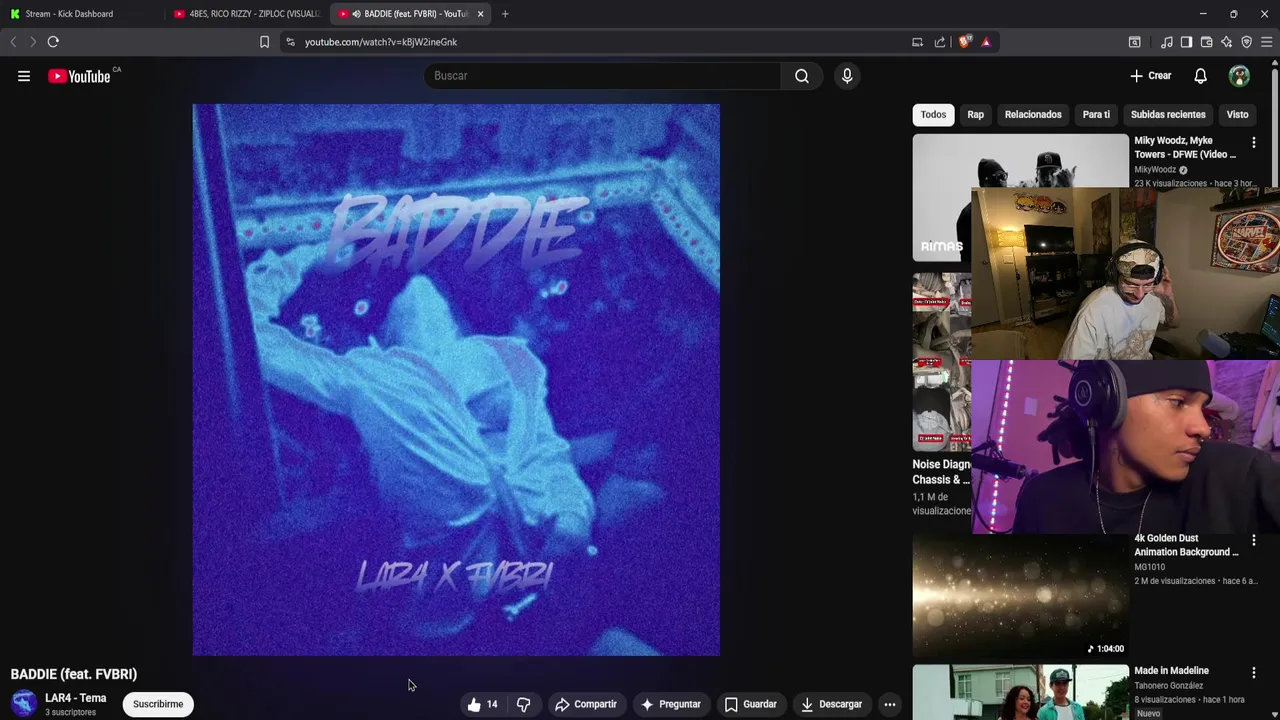Select the Para ti filter chip
The image size is (1280, 720).
[1096, 114]
